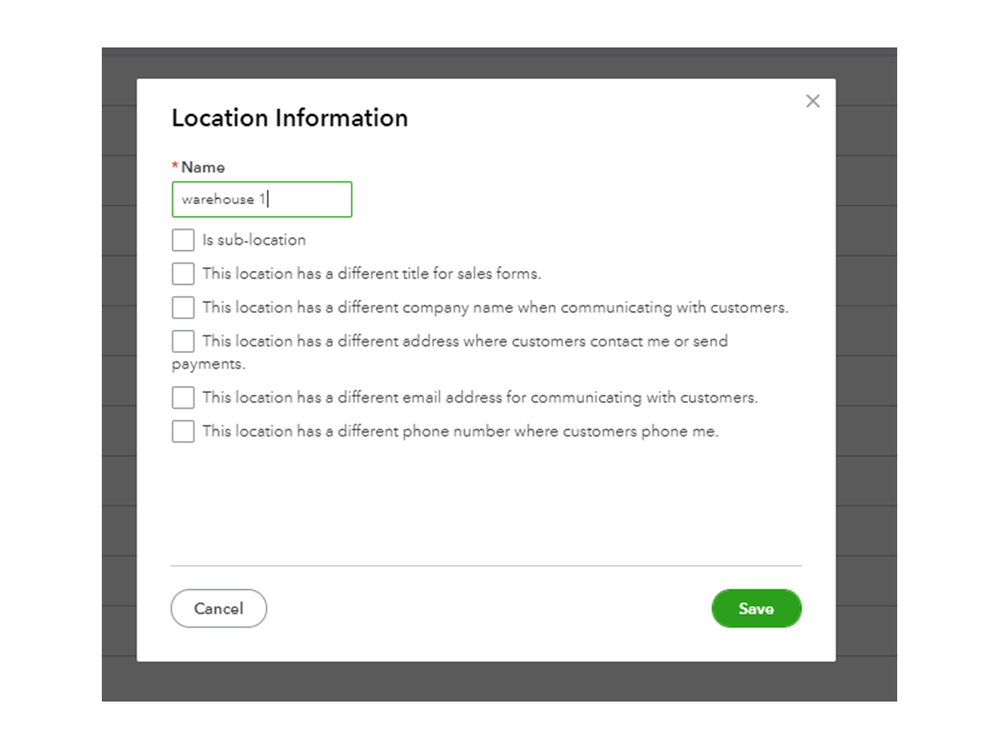Toggle the different address checkbox

(183, 341)
